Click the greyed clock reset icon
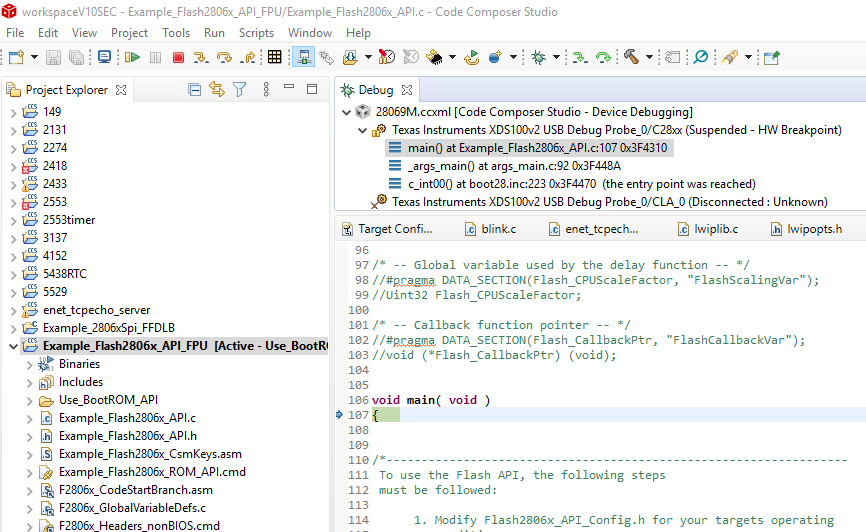Image resolution: width=866 pixels, height=532 pixels. 410,57
